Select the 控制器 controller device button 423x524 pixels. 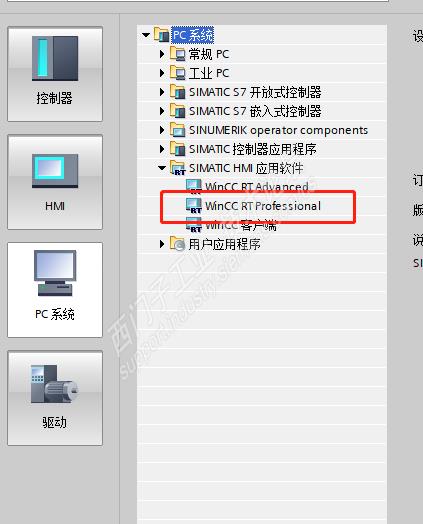(x=55, y=74)
